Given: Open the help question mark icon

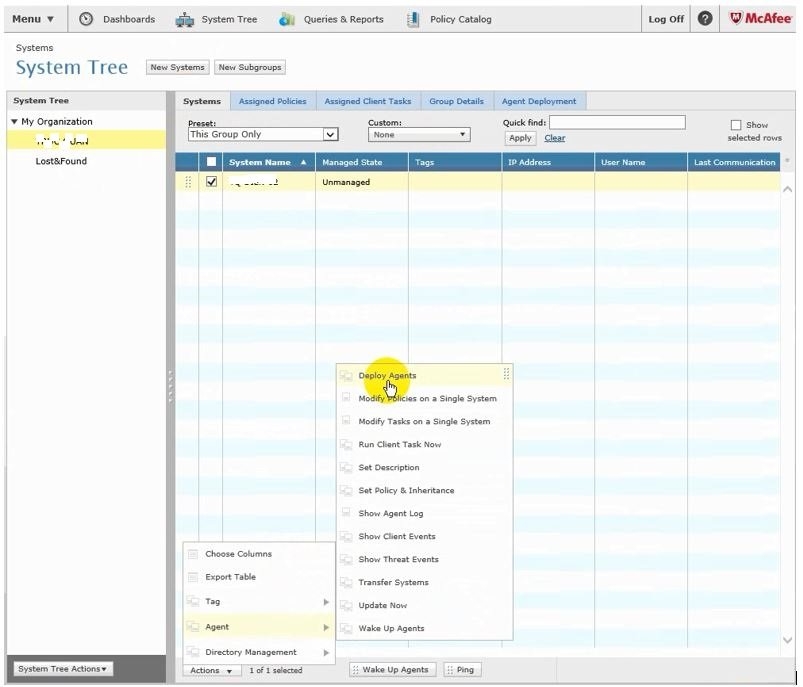Looking at the screenshot, I should coord(705,19).
